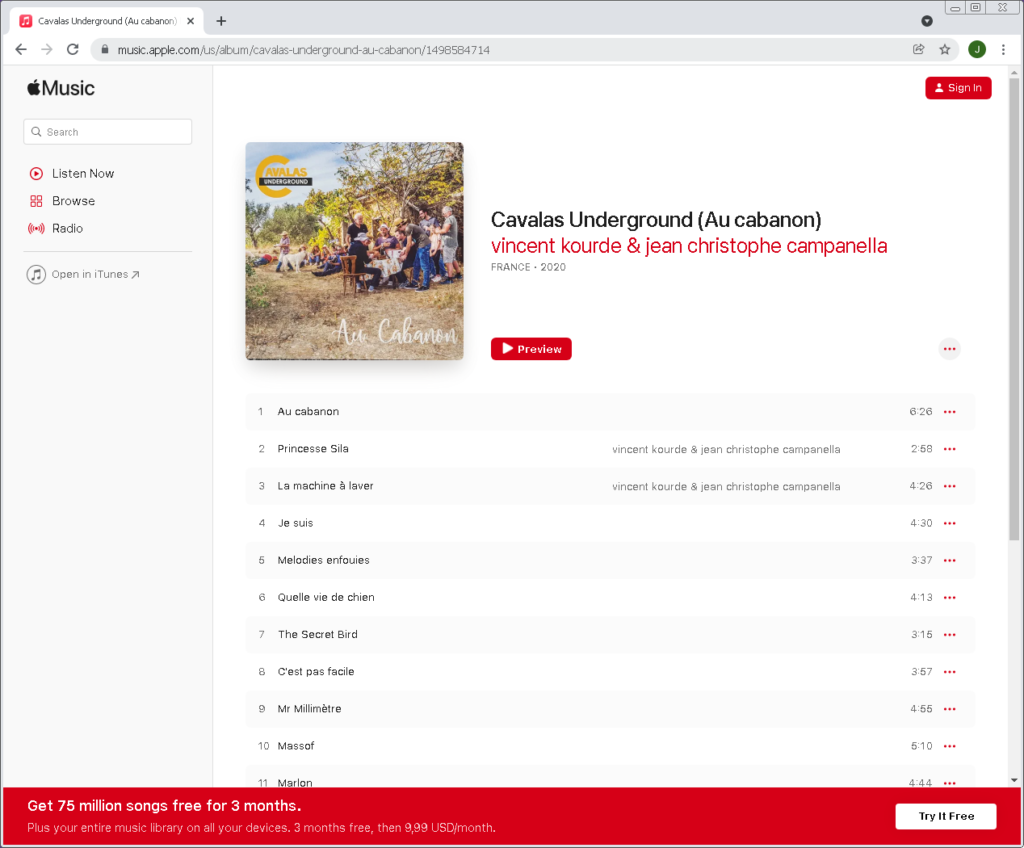Select track 2 Princesse Sila
The width and height of the screenshot is (1024, 848).
[x=610, y=449]
